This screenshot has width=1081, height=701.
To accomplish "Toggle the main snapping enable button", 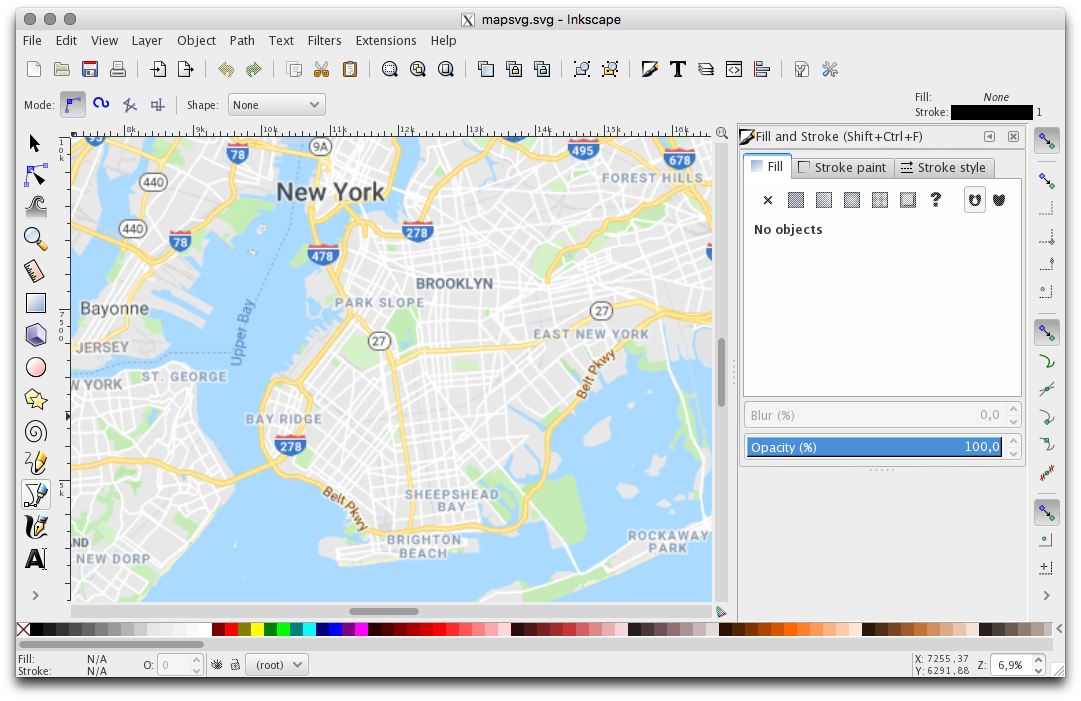I will 1047,141.
